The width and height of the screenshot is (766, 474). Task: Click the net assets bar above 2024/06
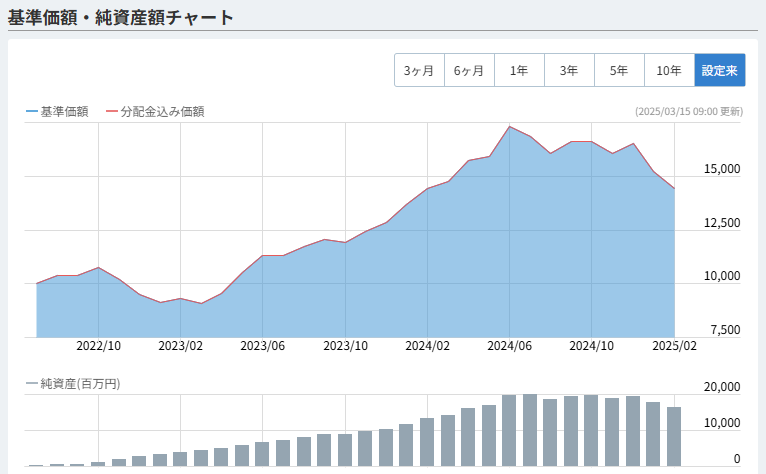tap(509, 431)
